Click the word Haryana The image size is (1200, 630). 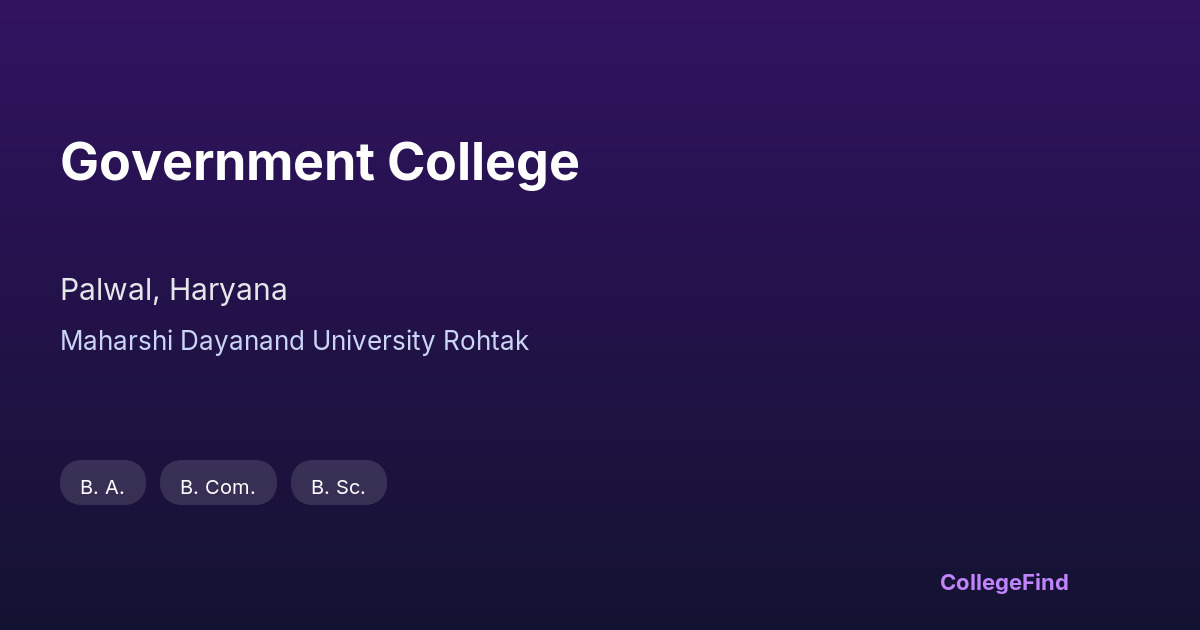(x=228, y=290)
